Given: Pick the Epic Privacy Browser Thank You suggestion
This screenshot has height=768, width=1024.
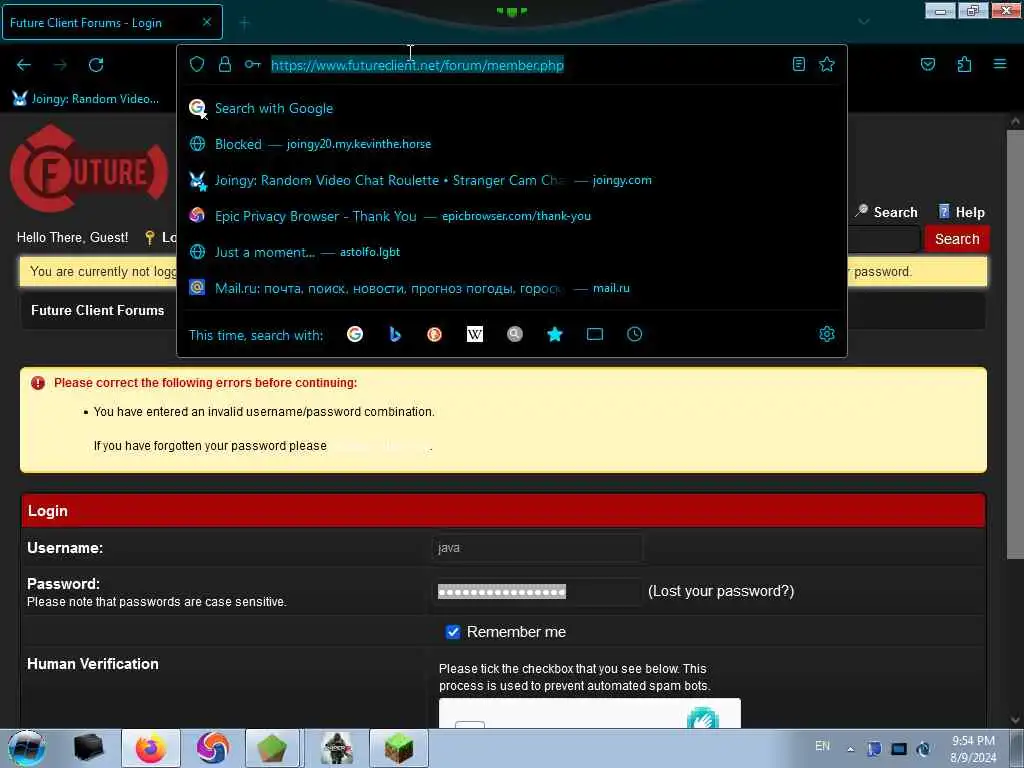Looking at the screenshot, I should pyautogui.click(x=511, y=216).
